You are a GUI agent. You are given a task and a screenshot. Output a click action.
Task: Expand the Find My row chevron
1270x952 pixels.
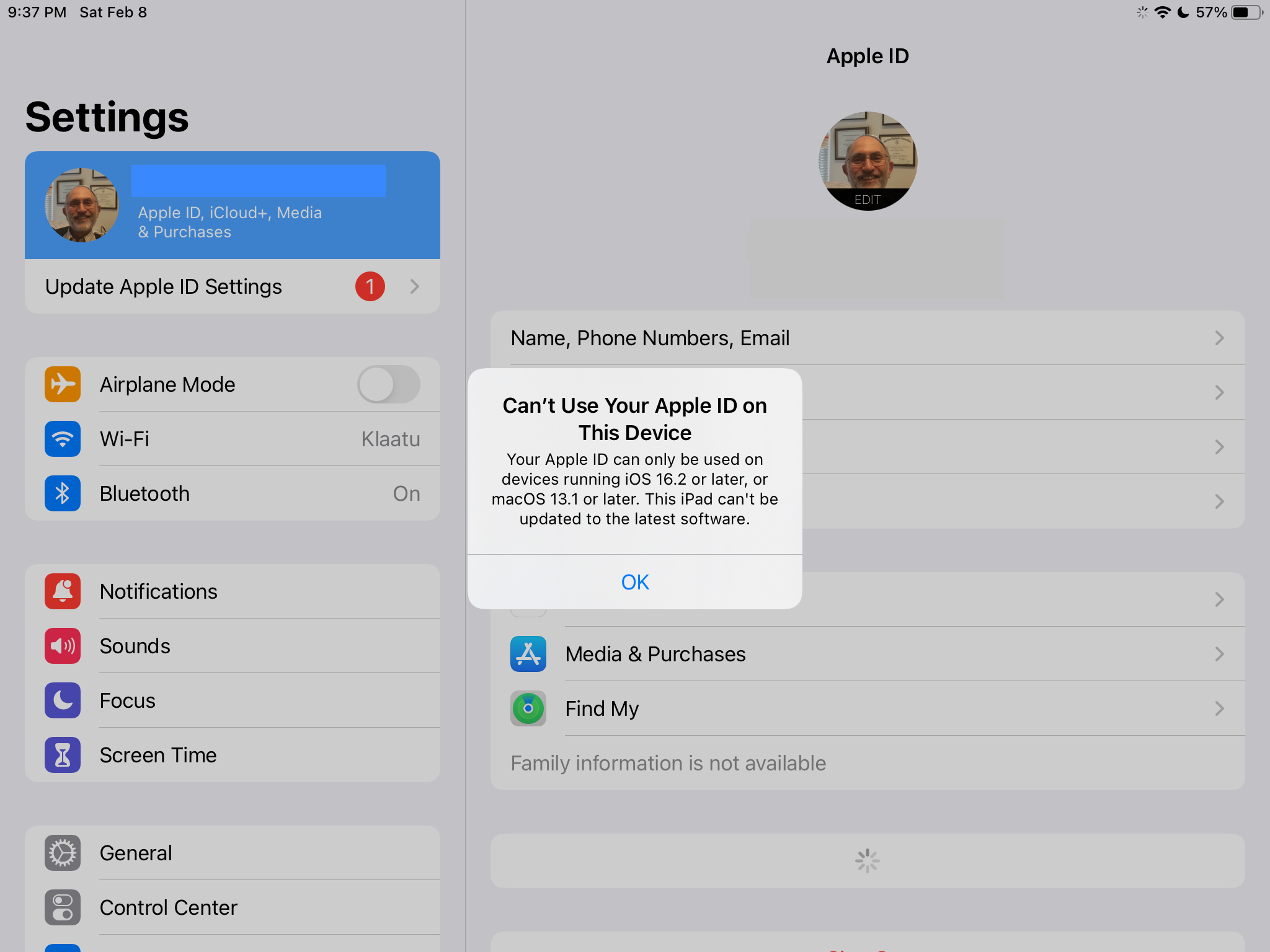point(1219,708)
